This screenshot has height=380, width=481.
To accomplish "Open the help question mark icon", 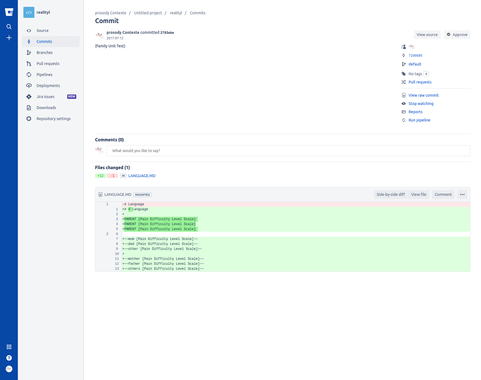I will tap(9, 358).
